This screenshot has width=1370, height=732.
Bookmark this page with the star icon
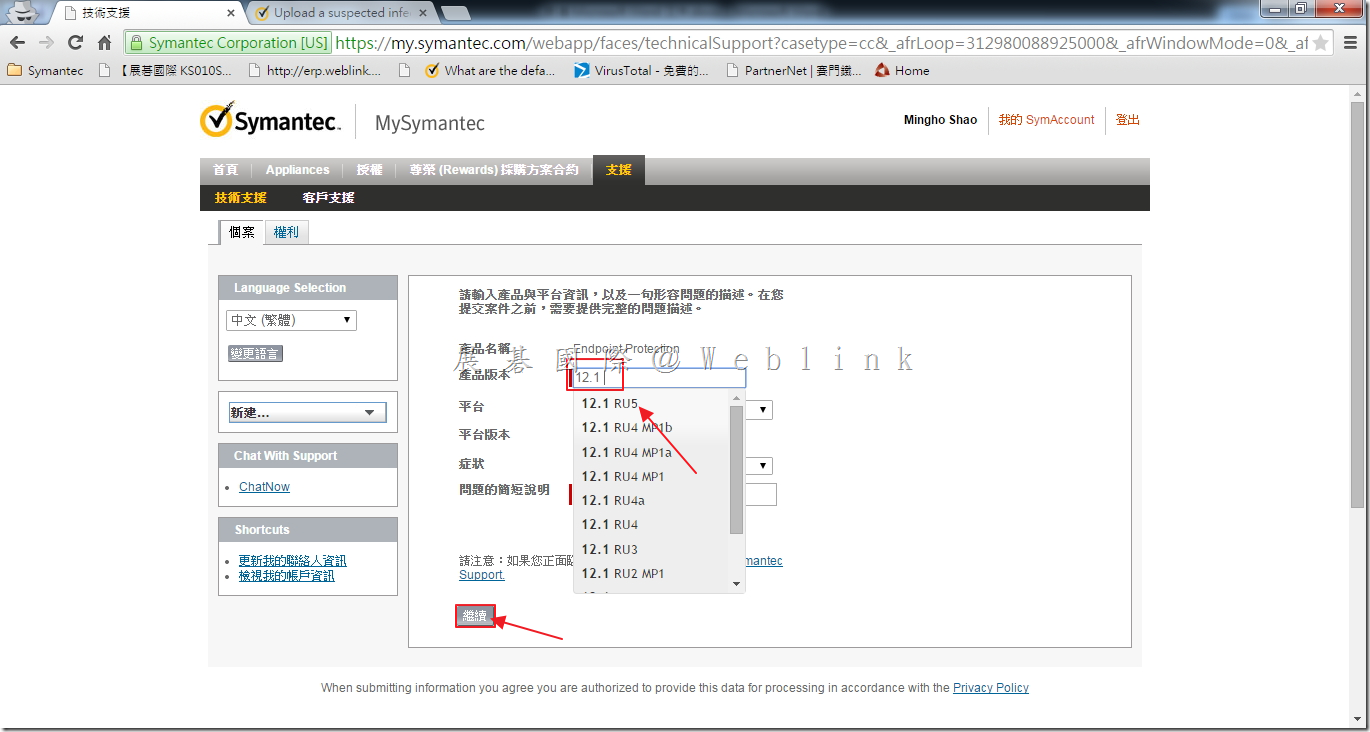1321,43
